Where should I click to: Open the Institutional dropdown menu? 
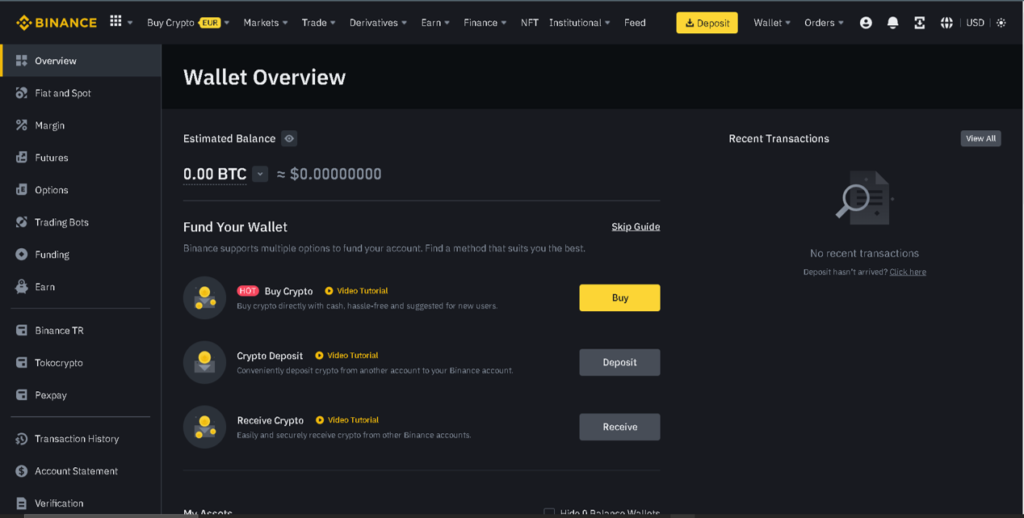(x=579, y=23)
